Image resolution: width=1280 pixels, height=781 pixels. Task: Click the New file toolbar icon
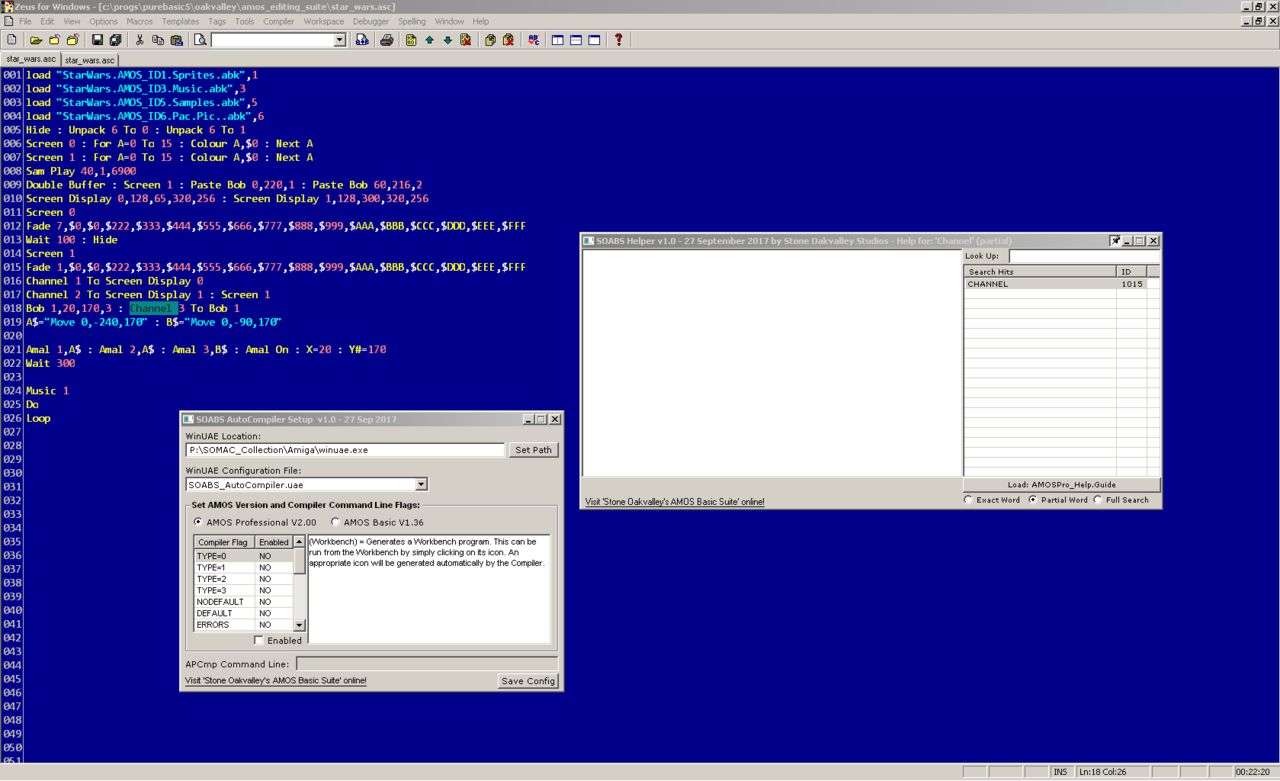click(12, 40)
